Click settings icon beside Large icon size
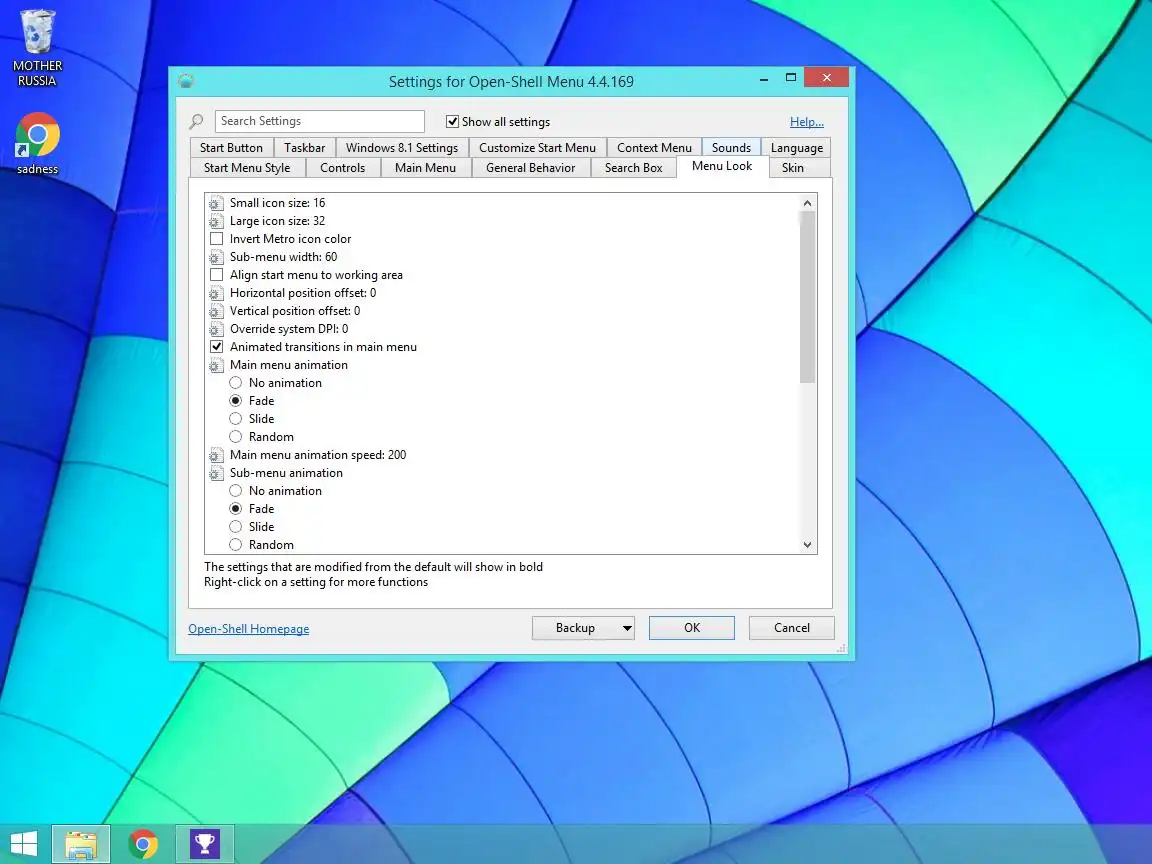 (x=216, y=221)
